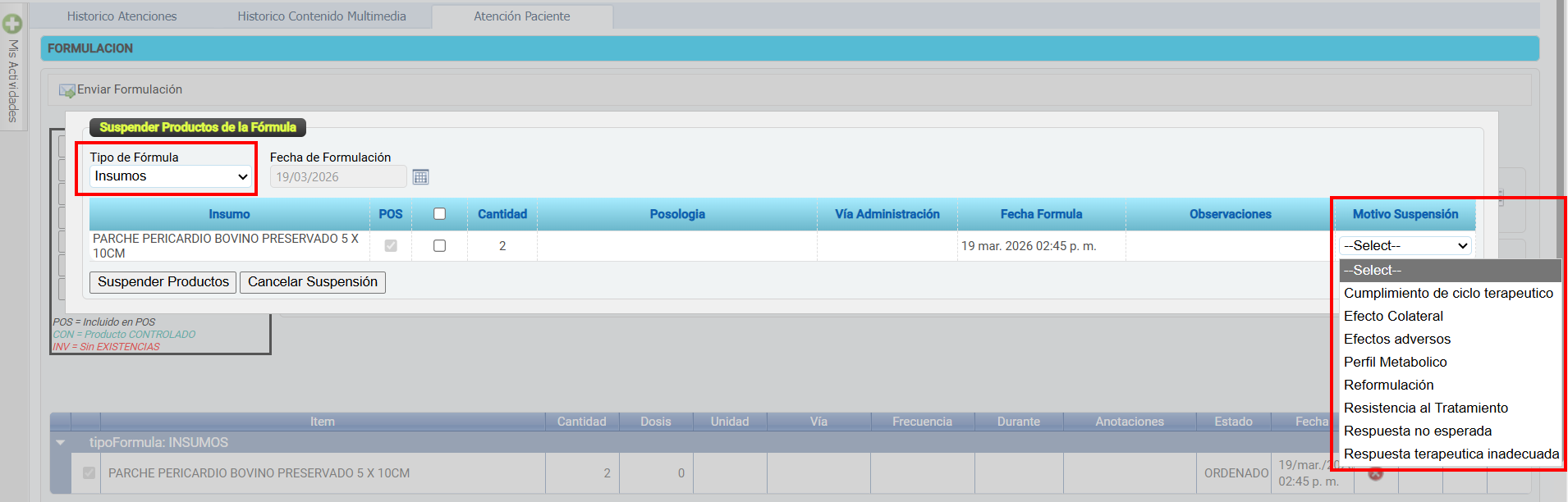Viewport: 1568px width, 502px height.
Task: Select Reformulación as suspension reason
Action: [x=1388, y=386]
